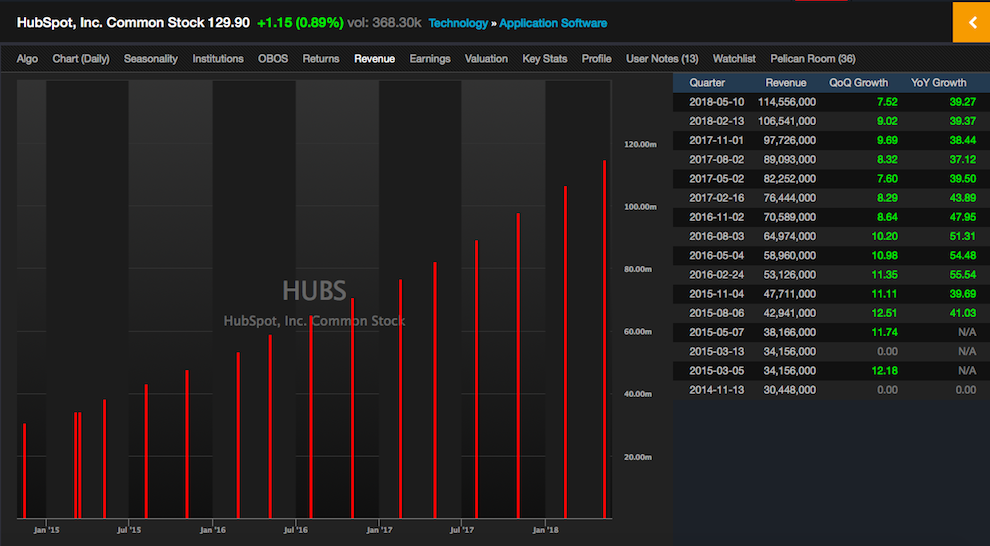Click revenue value 114,556,000

(x=787, y=102)
